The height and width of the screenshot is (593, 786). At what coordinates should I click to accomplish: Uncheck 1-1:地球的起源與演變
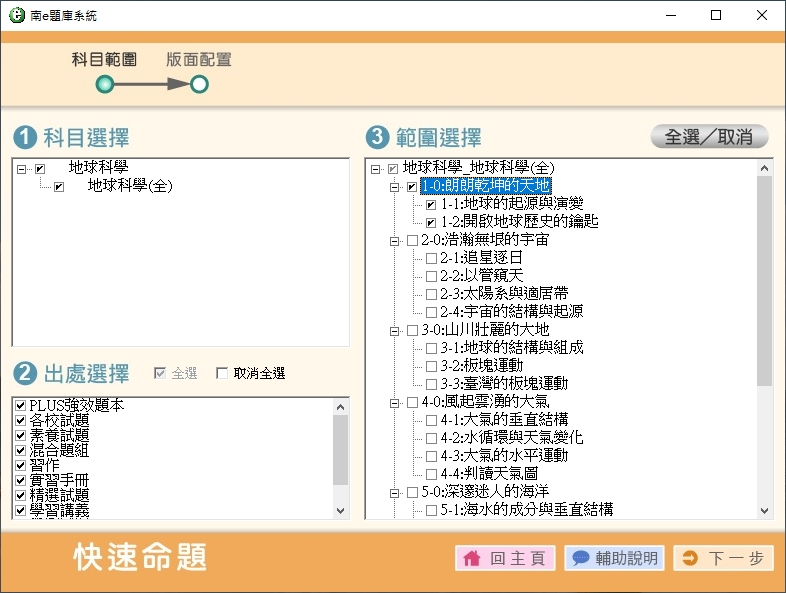pos(431,205)
